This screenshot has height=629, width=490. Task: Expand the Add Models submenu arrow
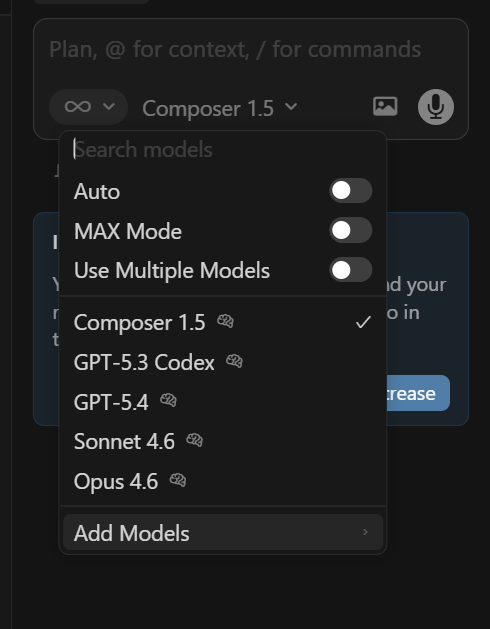tap(365, 532)
